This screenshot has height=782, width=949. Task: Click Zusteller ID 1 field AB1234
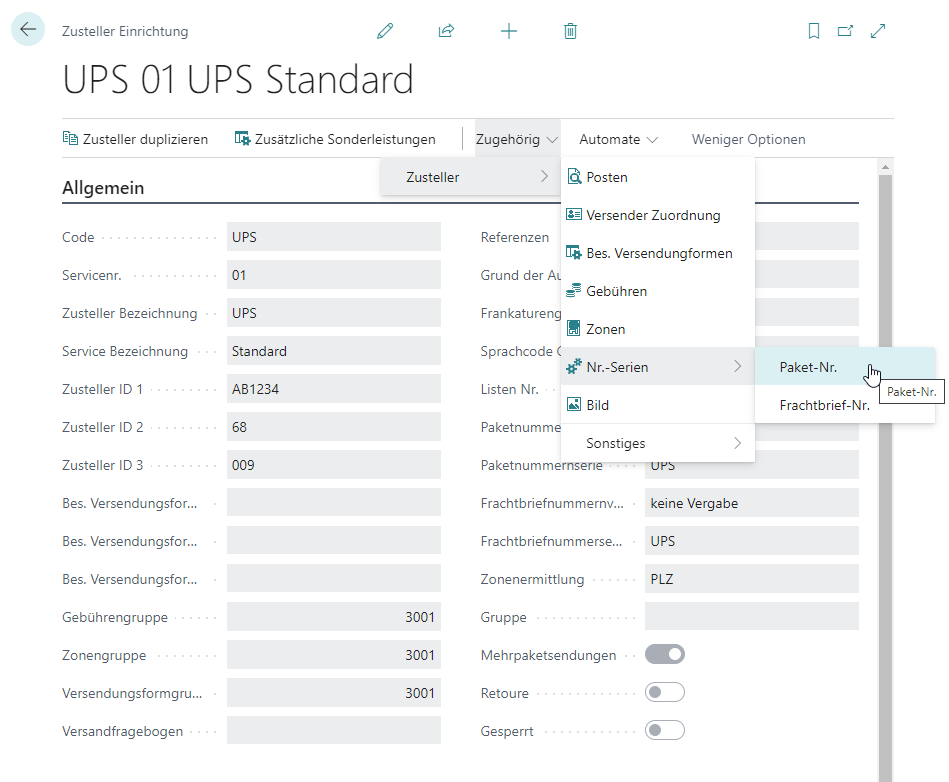click(x=333, y=389)
